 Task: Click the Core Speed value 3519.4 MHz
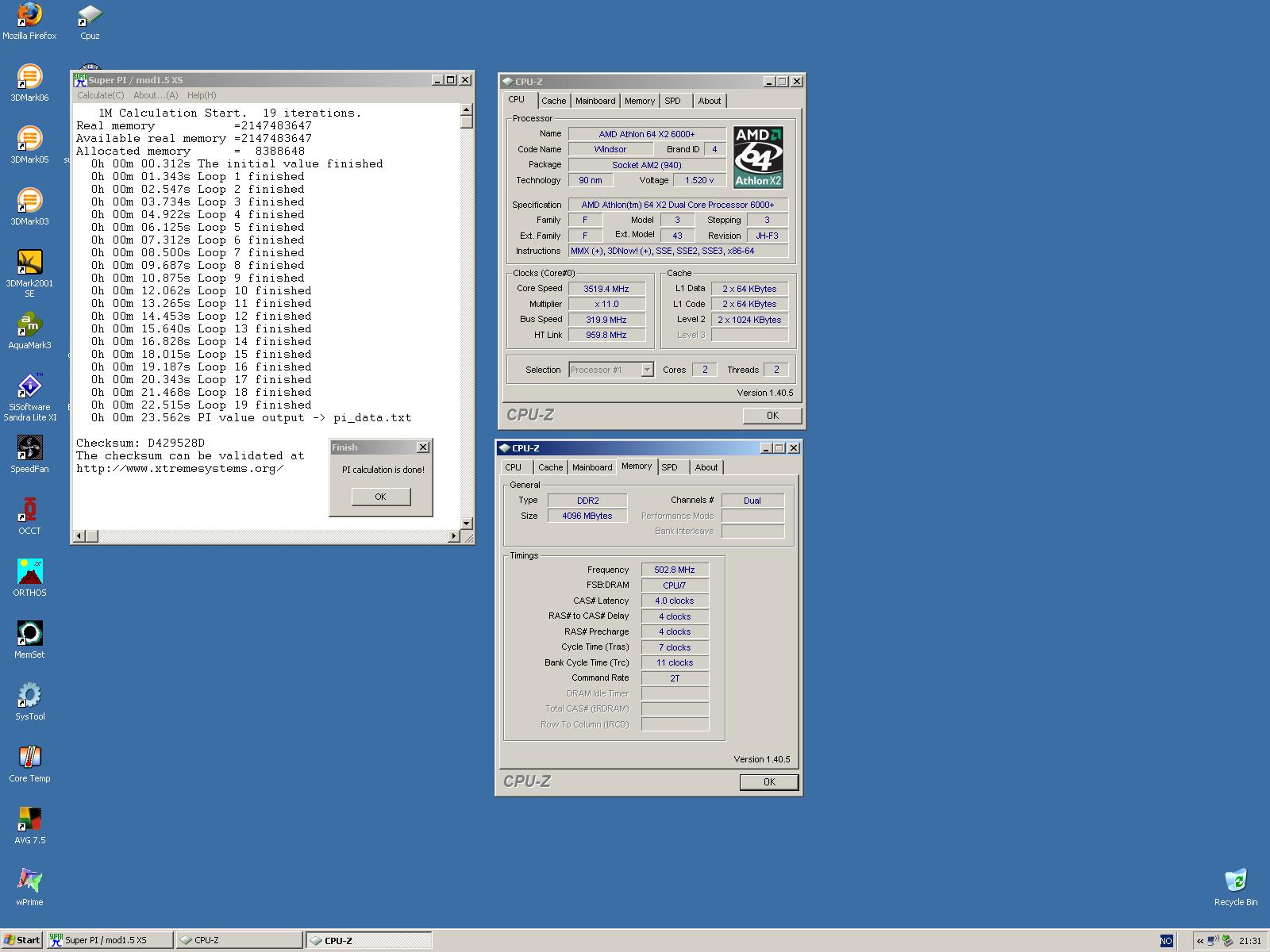[606, 289]
